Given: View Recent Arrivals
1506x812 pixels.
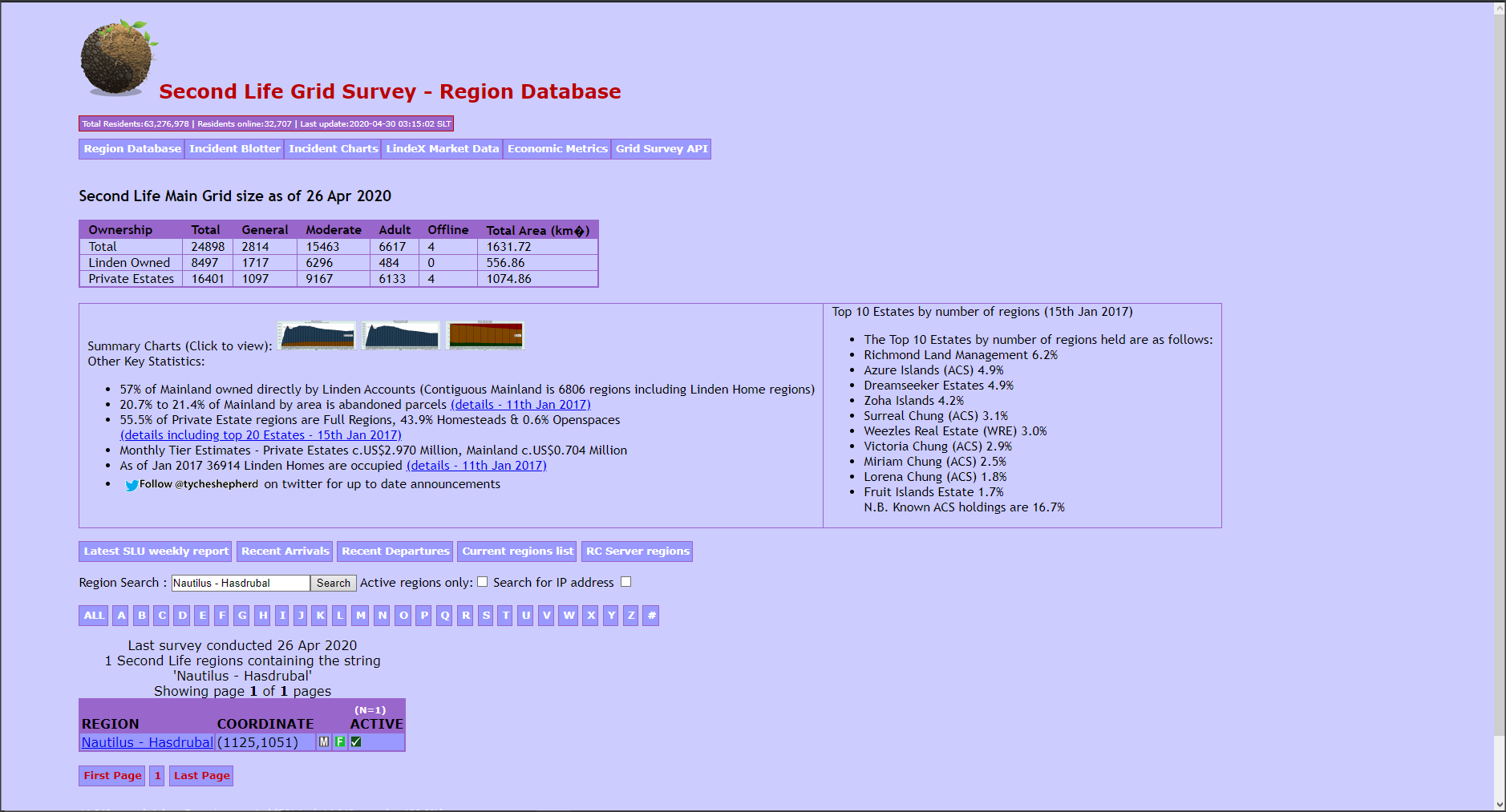Looking at the screenshot, I should tap(285, 551).
